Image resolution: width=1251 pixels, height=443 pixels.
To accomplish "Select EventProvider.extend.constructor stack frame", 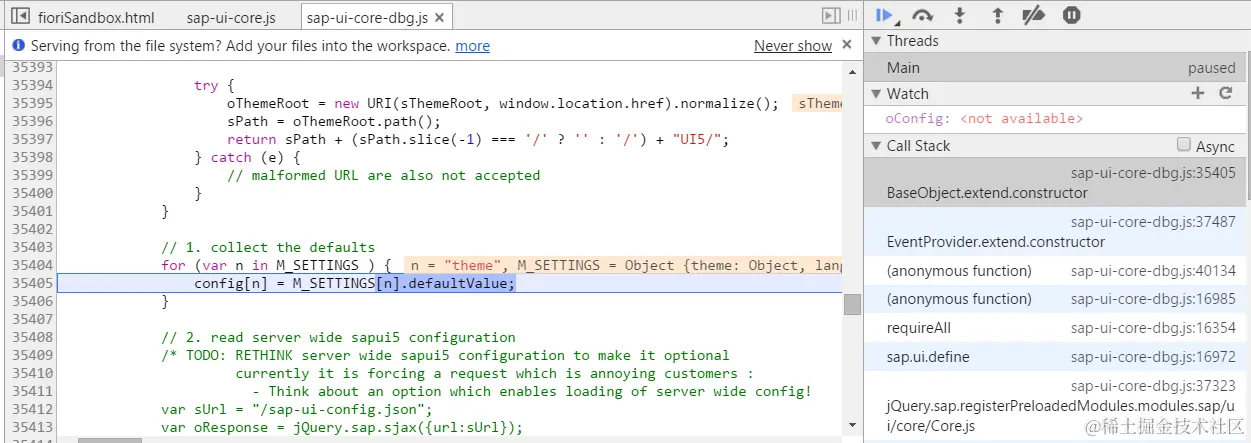I will tap(1057, 231).
